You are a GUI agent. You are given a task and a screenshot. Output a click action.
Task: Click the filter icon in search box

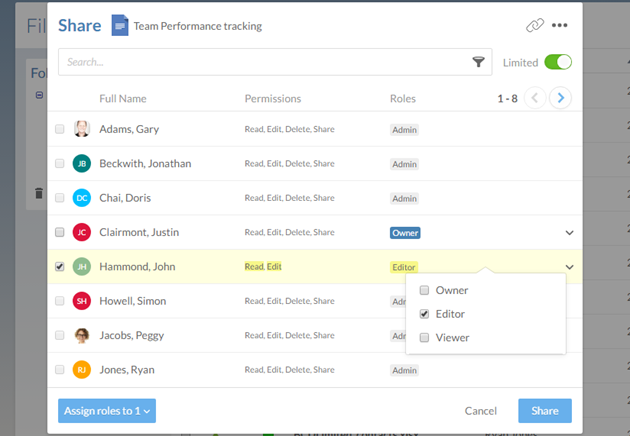point(478,62)
